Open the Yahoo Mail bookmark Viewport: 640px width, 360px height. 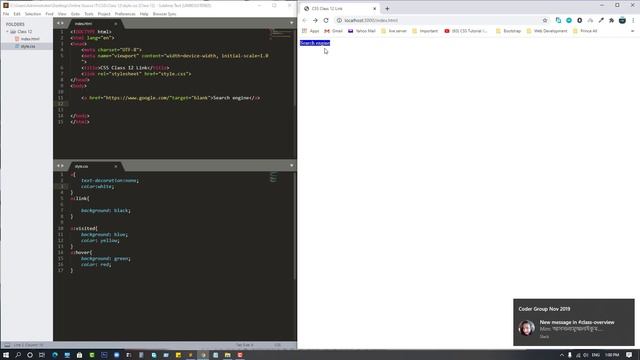coord(362,31)
